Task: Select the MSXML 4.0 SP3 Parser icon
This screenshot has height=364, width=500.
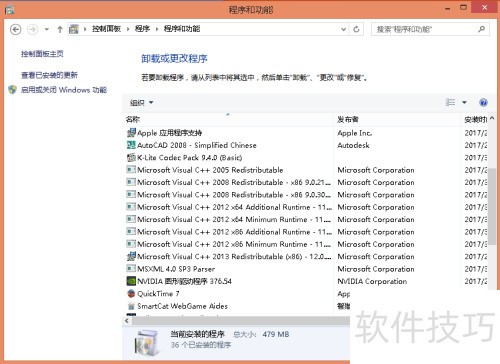Action: click(x=131, y=269)
